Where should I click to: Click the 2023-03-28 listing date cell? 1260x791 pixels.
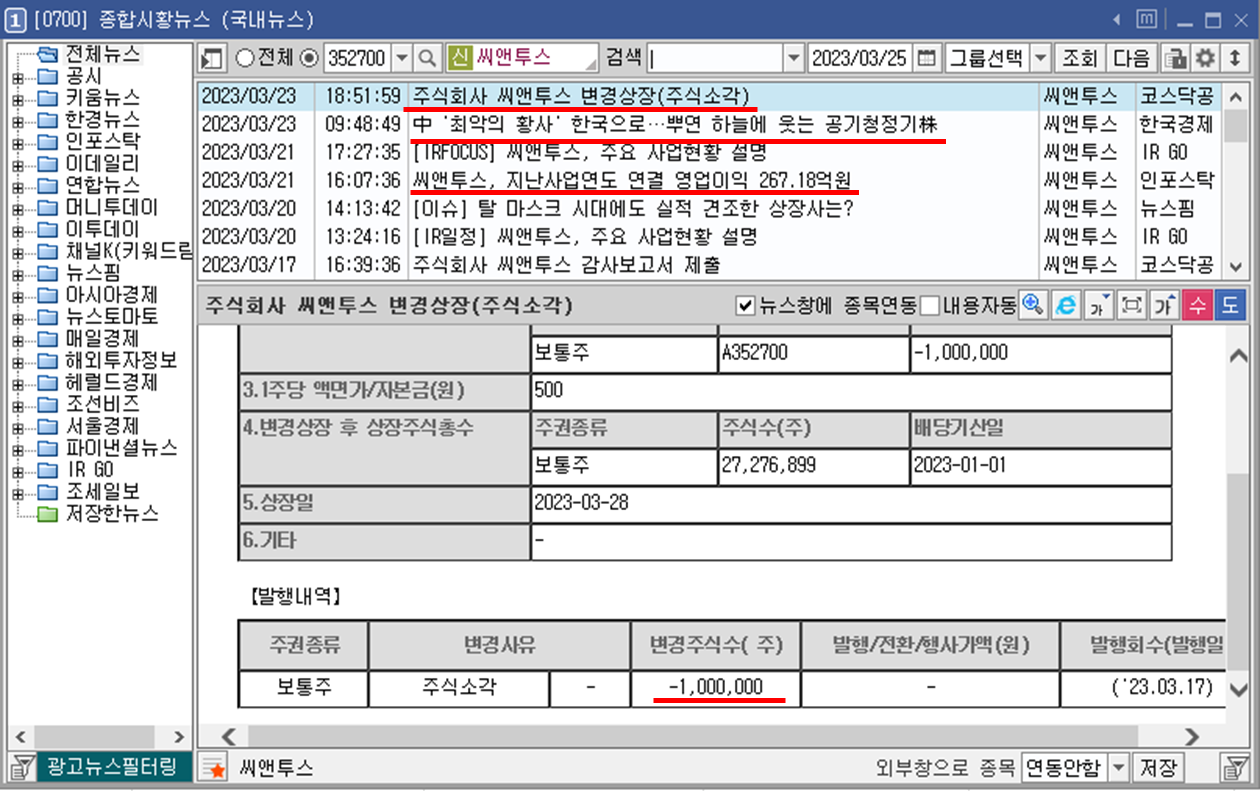coord(850,503)
